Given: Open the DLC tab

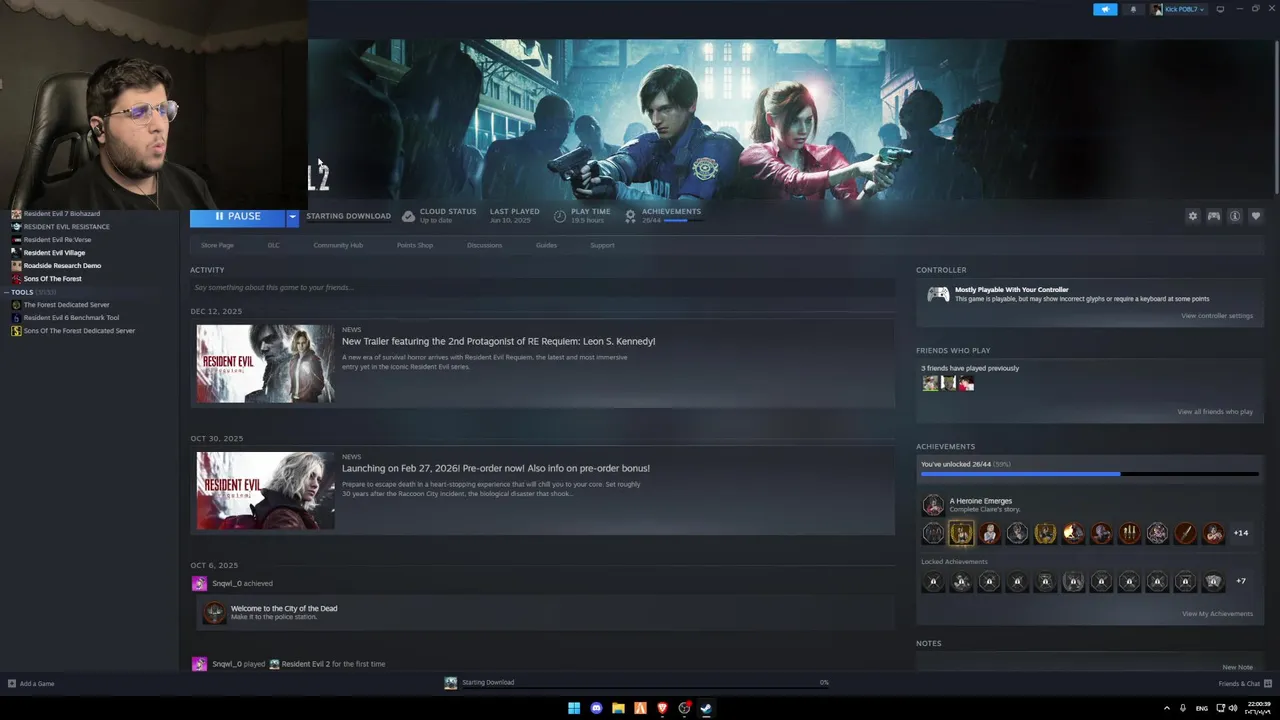Looking at the screenshot, I should click(x=273, y=245).
